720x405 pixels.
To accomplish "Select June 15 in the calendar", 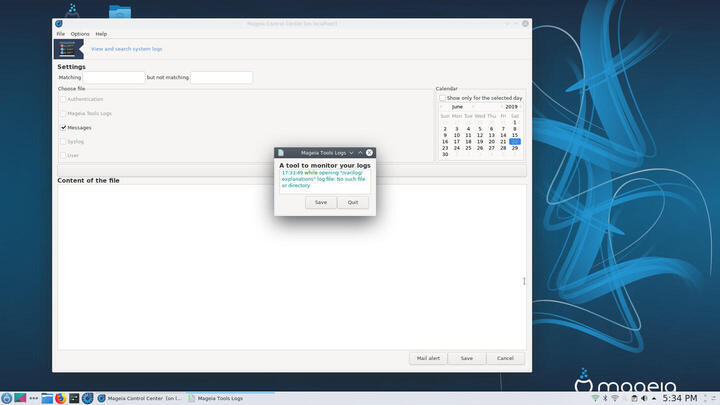I will point(515,135).
